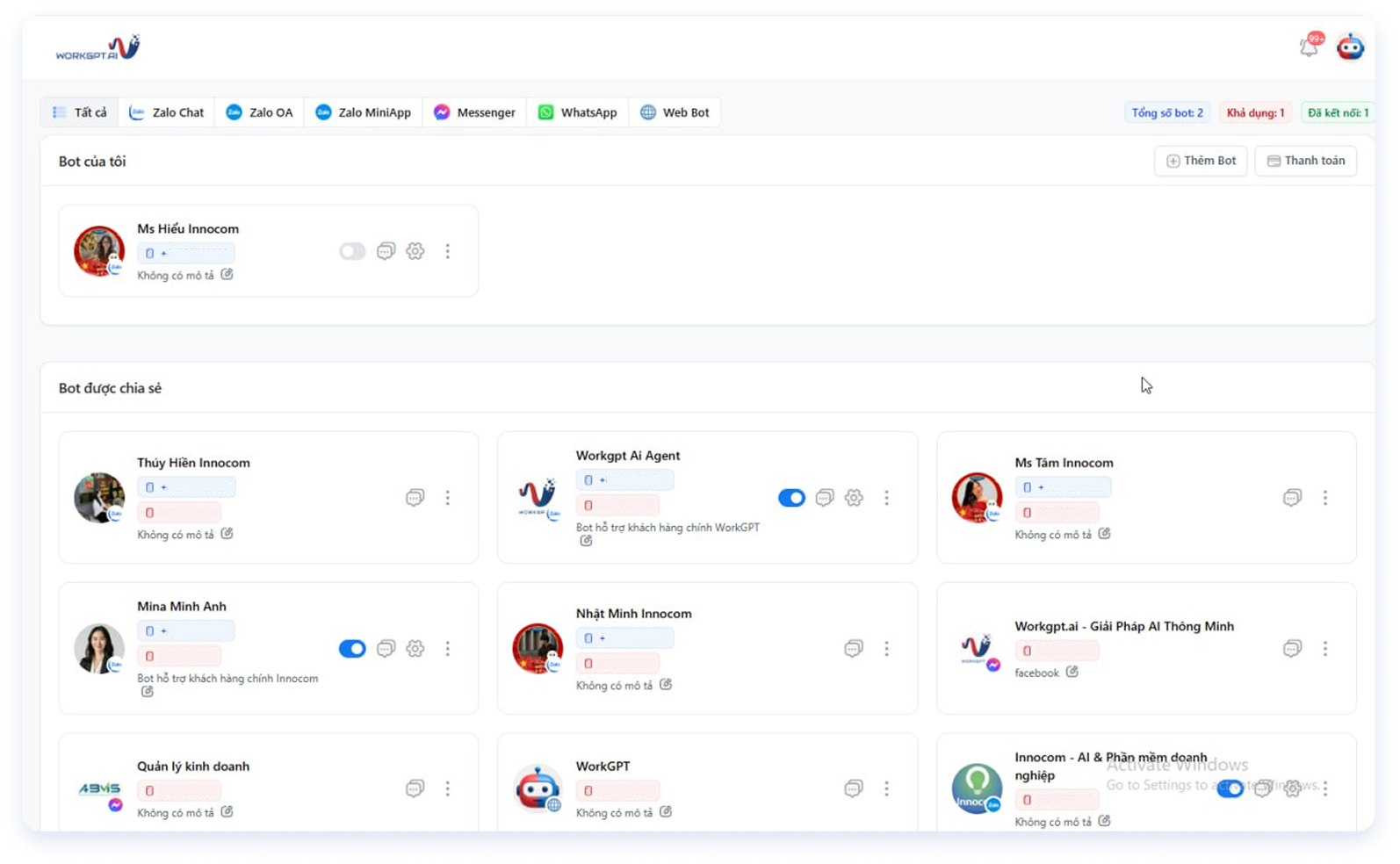Open the robot profile avatar menu
This screenshot has width=1400, height=864.
1350,47
